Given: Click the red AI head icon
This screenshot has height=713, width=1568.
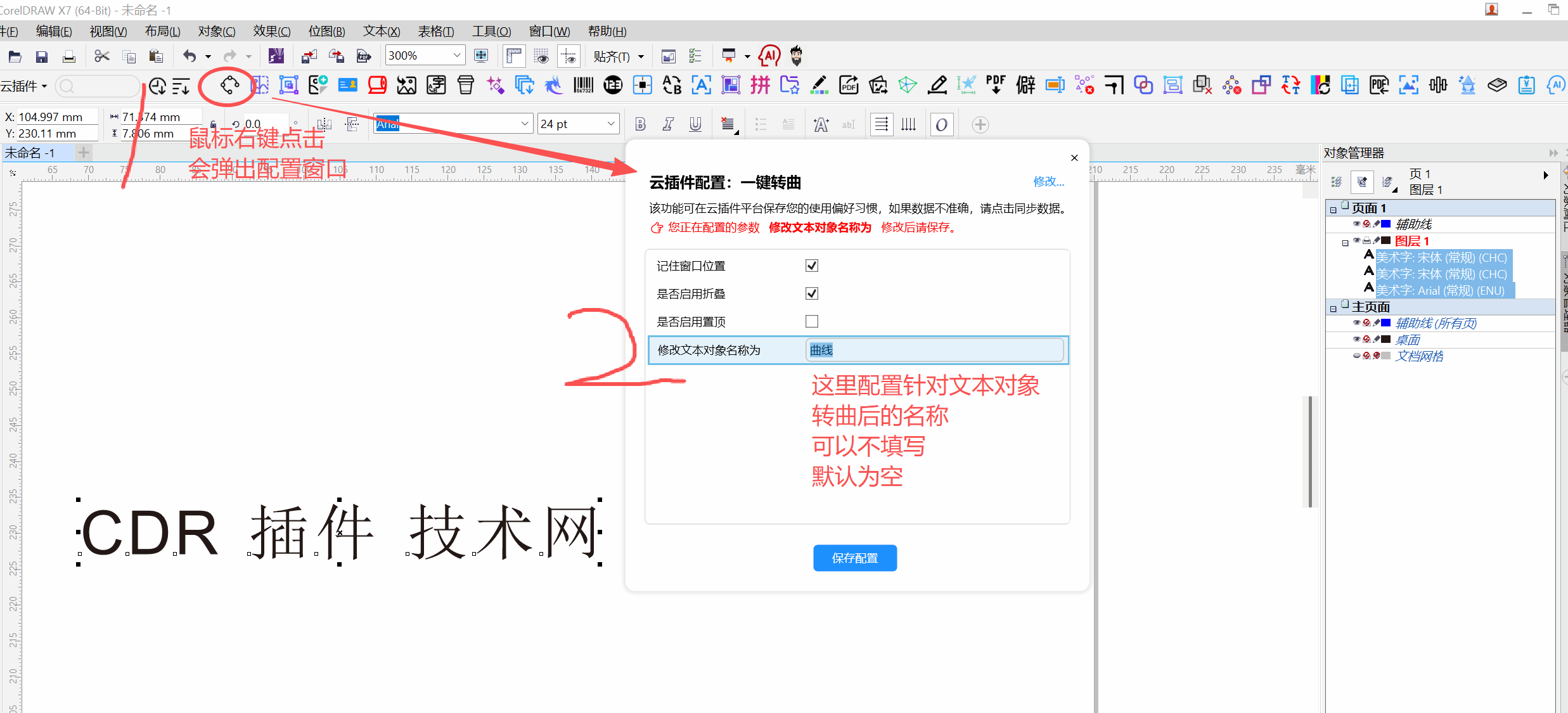Looking at the screenshot, I should [769, 56].
